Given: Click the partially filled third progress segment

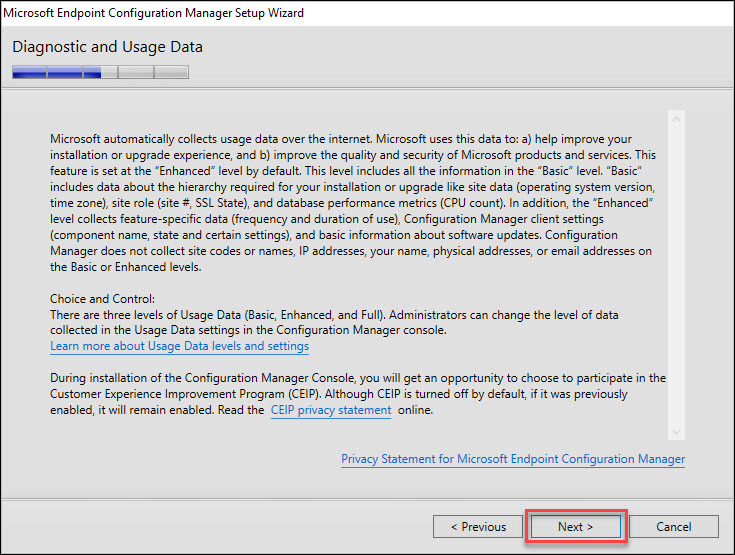Looking at the screenshot, I should 100,72.
